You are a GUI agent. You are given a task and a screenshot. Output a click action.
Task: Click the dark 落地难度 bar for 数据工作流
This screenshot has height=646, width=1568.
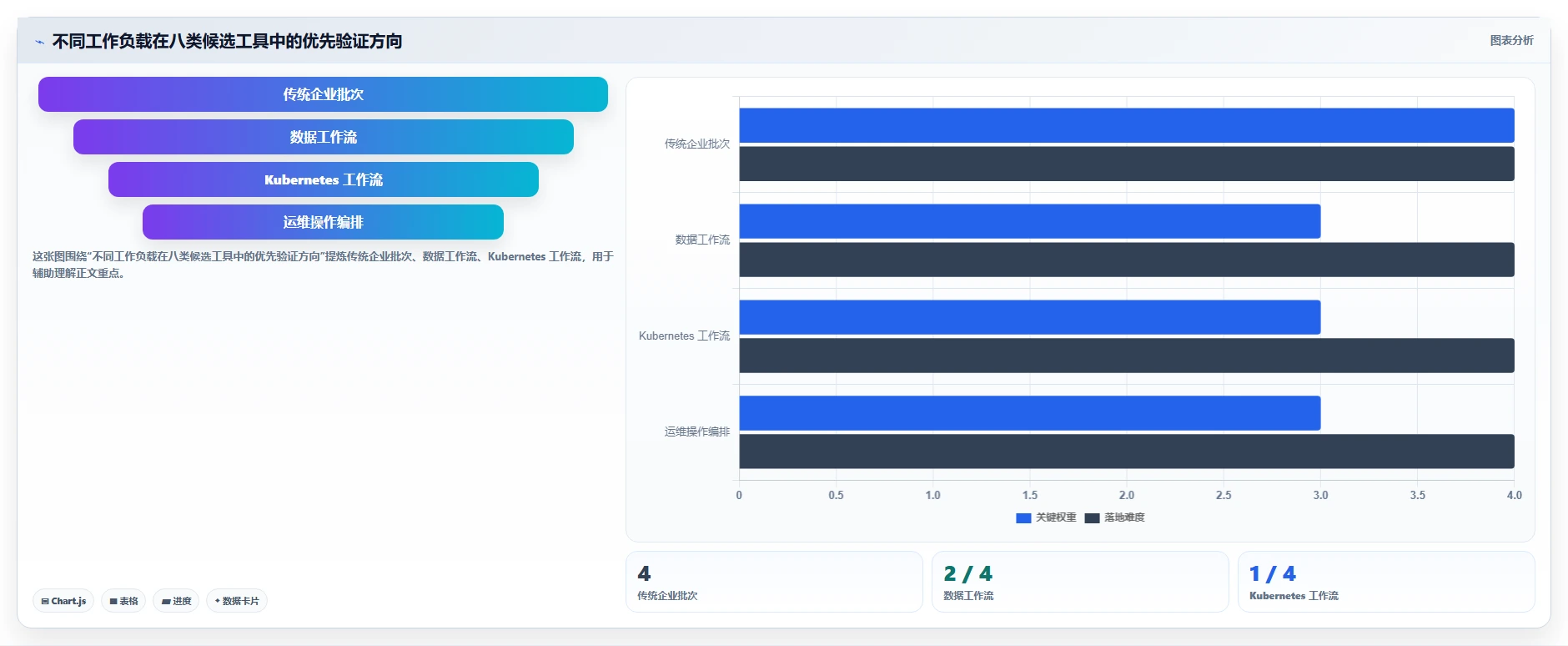[1127, 260]
